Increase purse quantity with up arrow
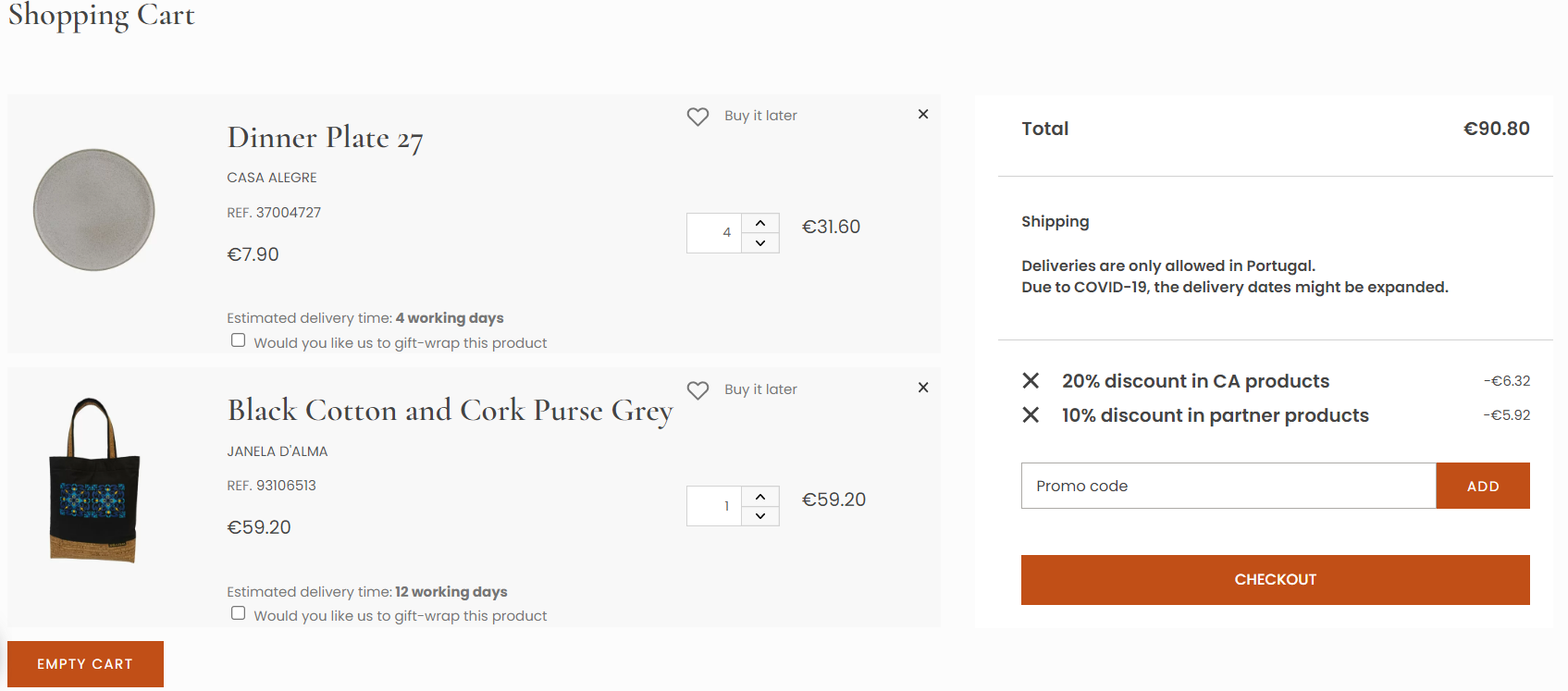 click(x=760, y=497)
